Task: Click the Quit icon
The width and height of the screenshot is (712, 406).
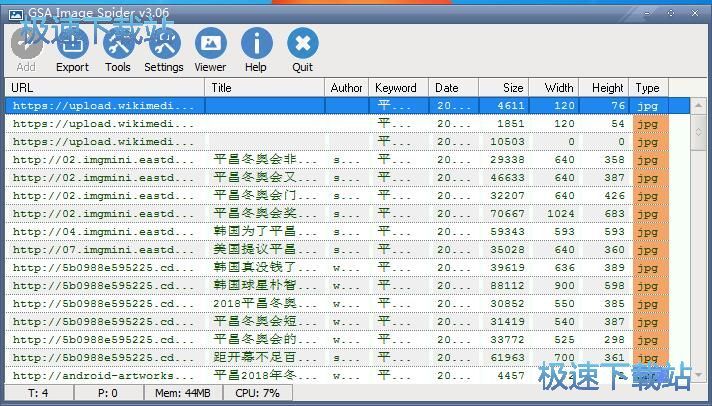Action: [303, 43]
